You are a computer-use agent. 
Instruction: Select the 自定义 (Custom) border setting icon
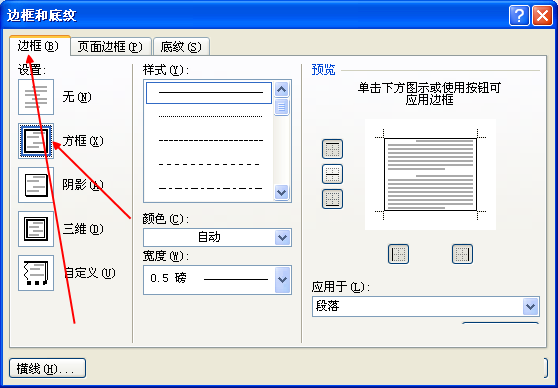click(36, 273)
